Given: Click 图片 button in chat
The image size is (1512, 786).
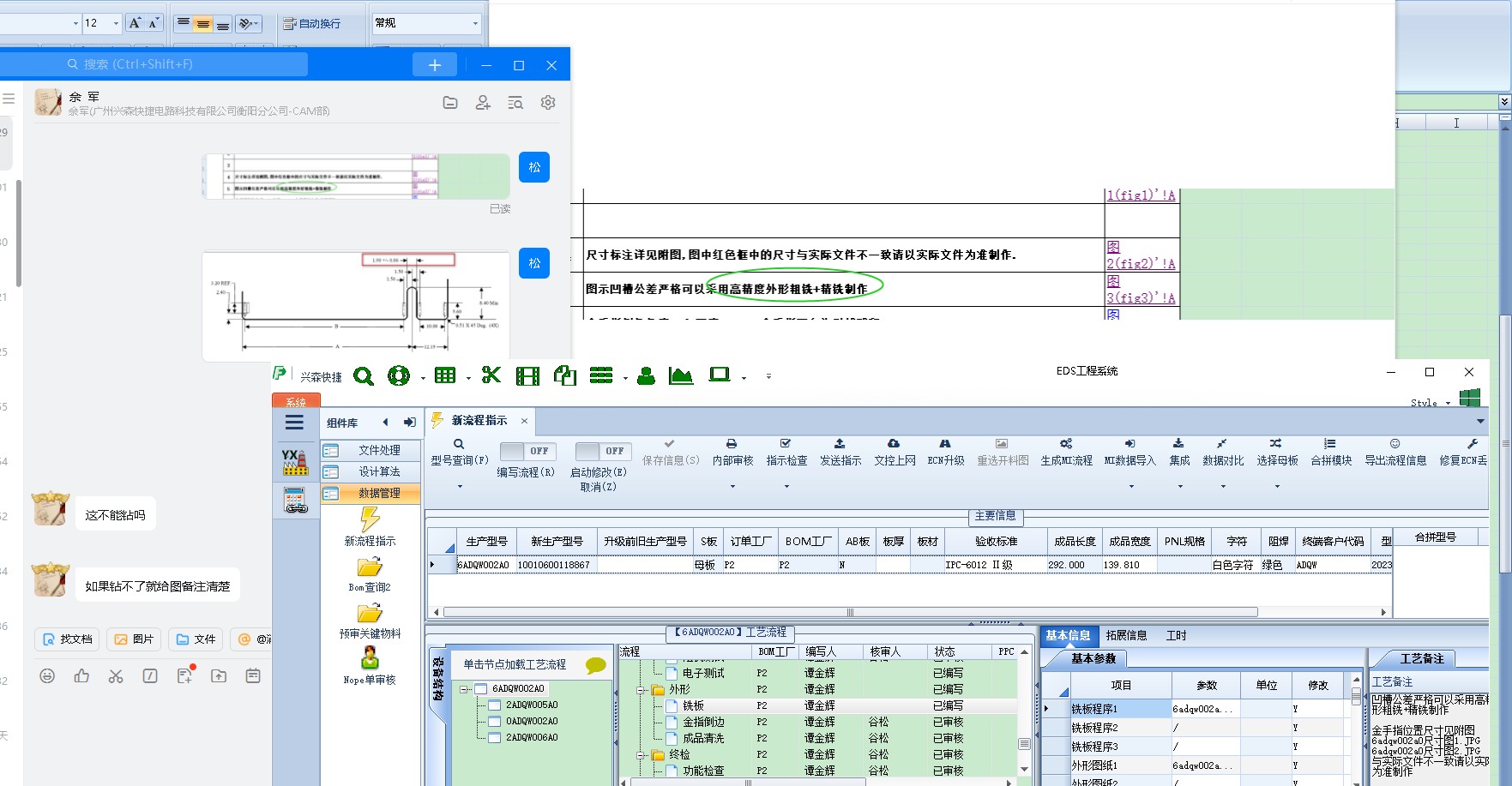Looking at the screenshot, I should [134, 639].
